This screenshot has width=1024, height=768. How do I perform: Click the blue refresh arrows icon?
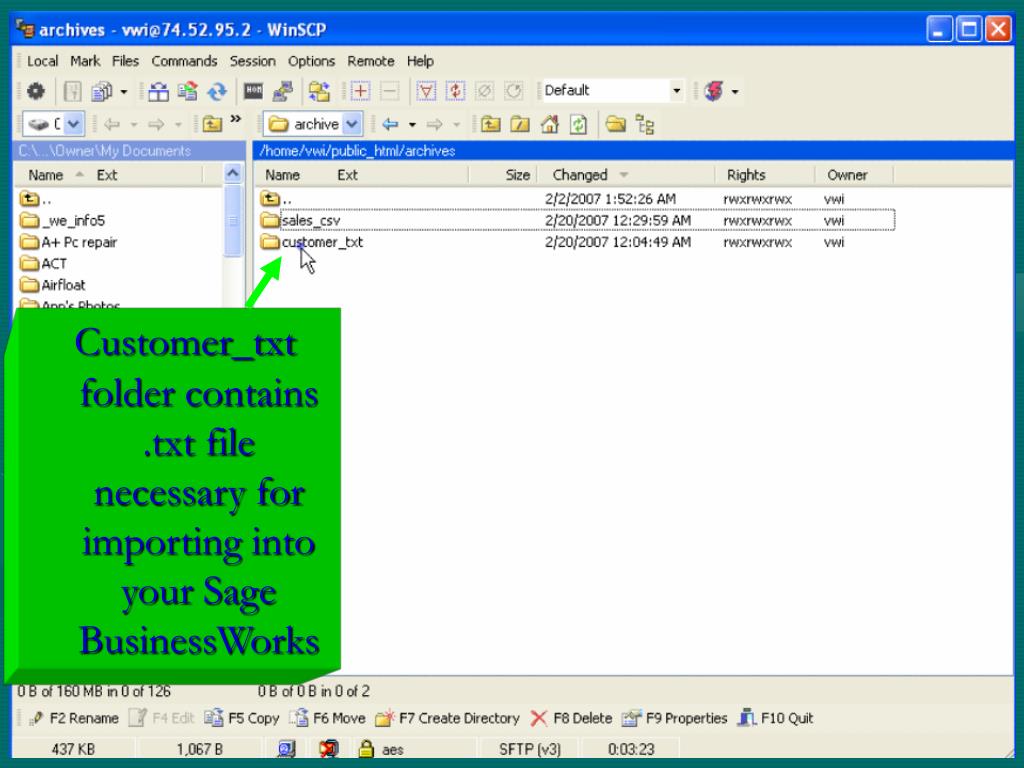pyautogui.click(x=217, y=91)
